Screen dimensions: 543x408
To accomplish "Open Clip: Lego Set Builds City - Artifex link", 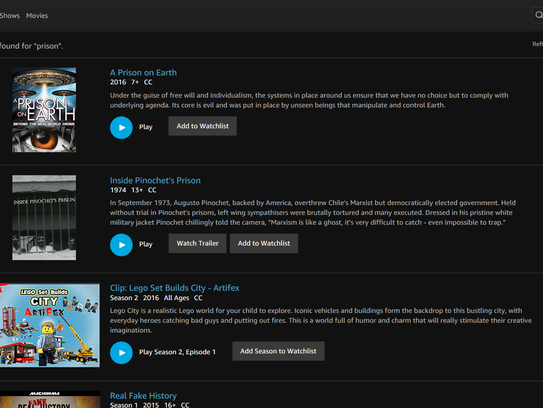I will (175, 288).
